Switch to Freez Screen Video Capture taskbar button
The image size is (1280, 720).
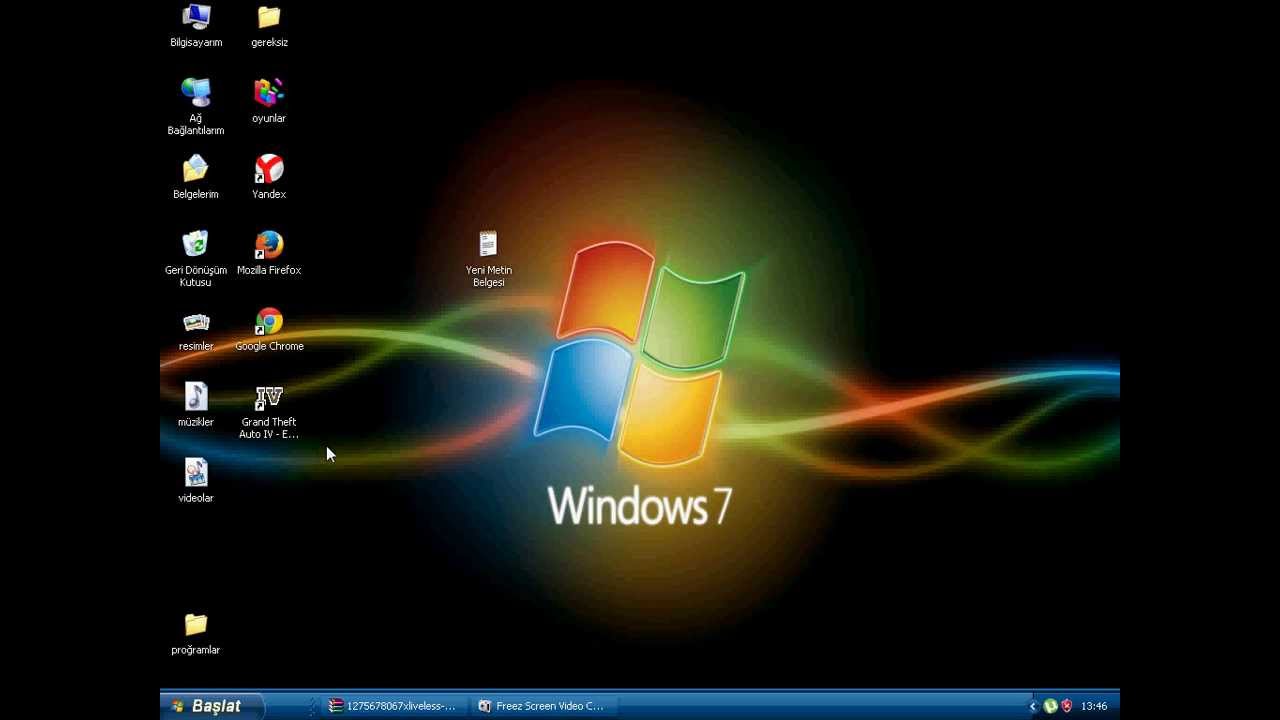[543, 706]
